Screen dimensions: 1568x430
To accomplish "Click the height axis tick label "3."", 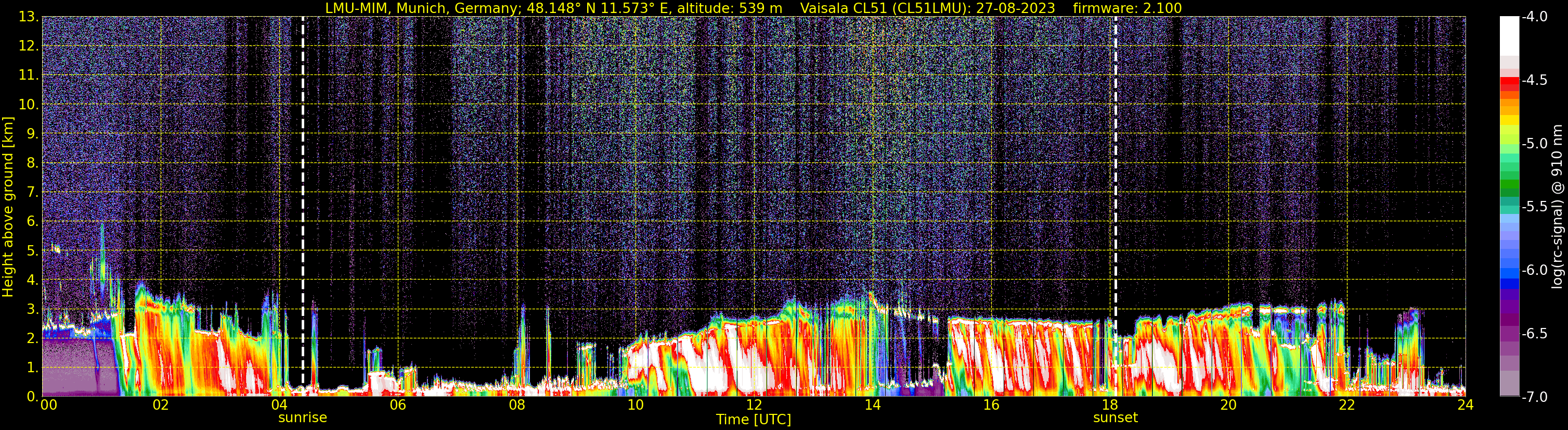I will click(32, 309).
